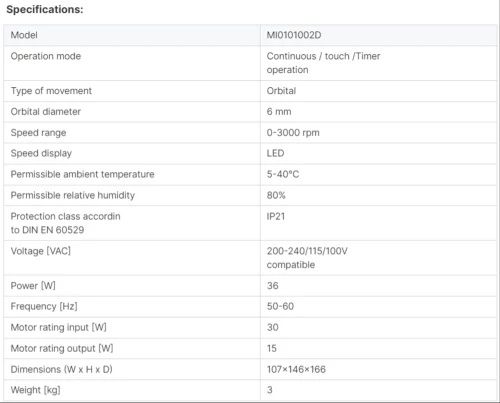Click the 6 mm orbital diameter value
Image resolution: width=500 pixels, height=403 pixels.
point(279,112)
